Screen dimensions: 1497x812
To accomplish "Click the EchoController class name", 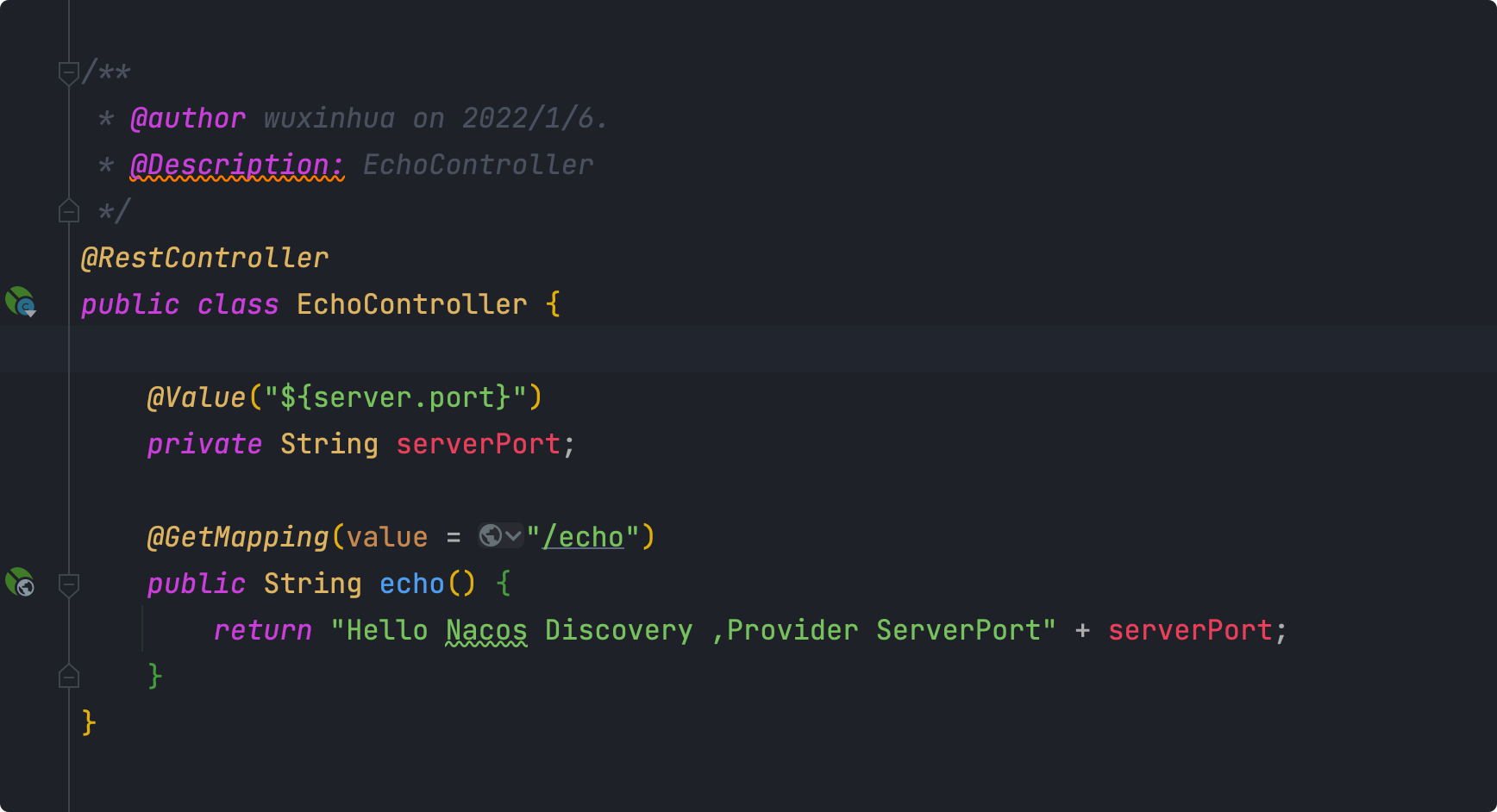I will 412,304.
